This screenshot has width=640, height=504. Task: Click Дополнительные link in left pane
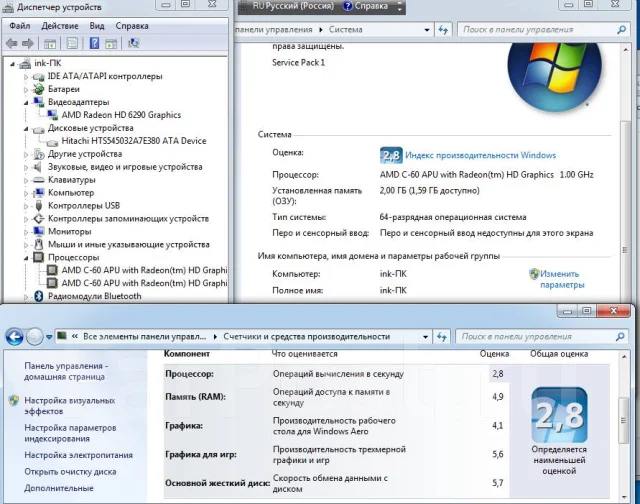59,488
